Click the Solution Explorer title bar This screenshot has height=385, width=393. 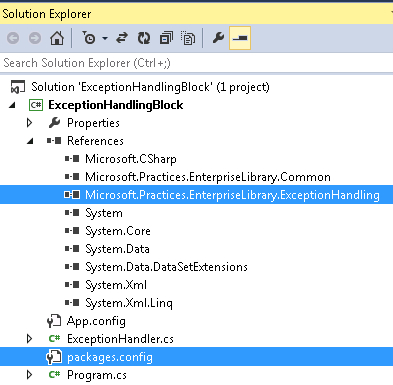tap(196, 14)
